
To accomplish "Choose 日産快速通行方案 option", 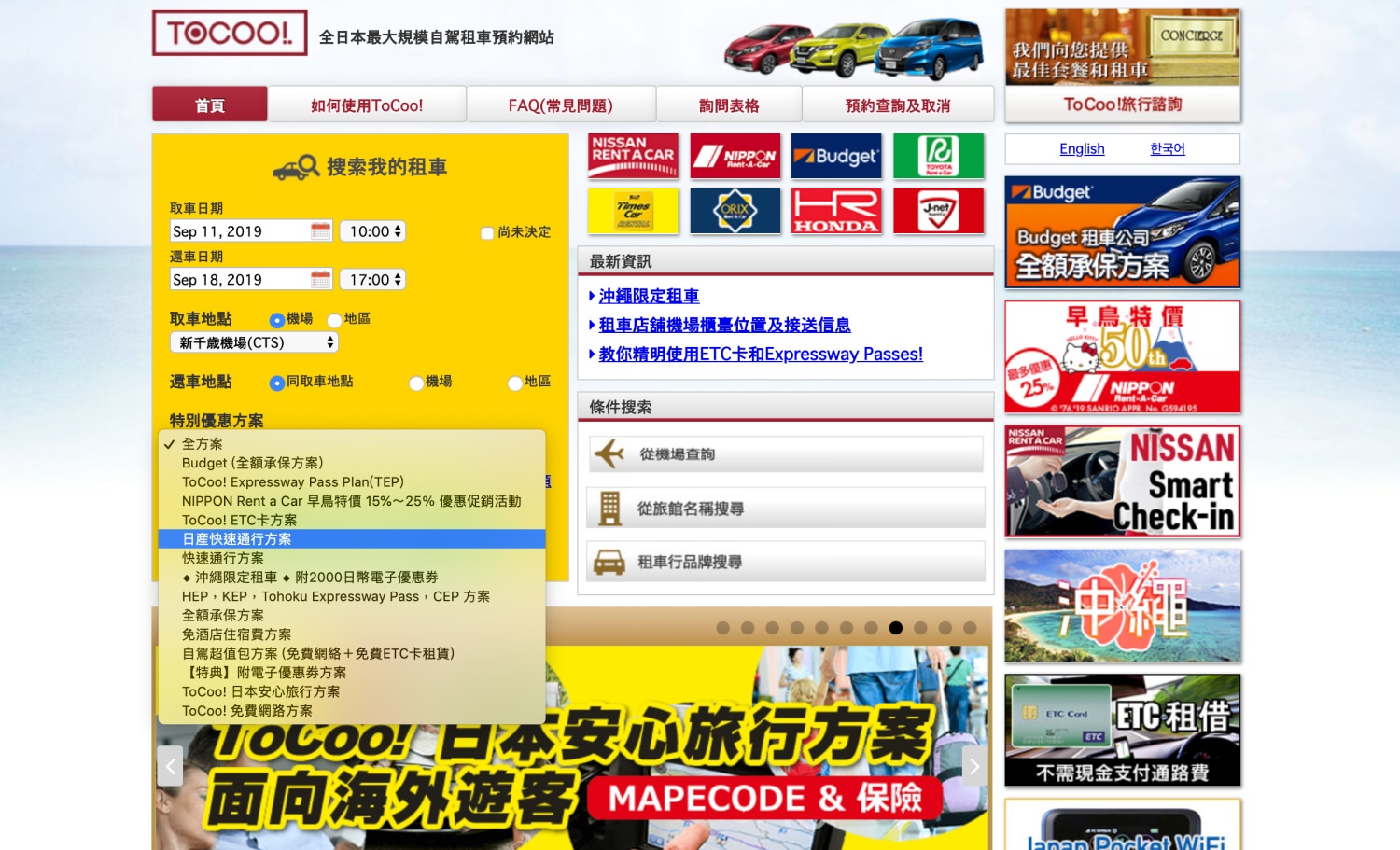I will pos(352,539).
